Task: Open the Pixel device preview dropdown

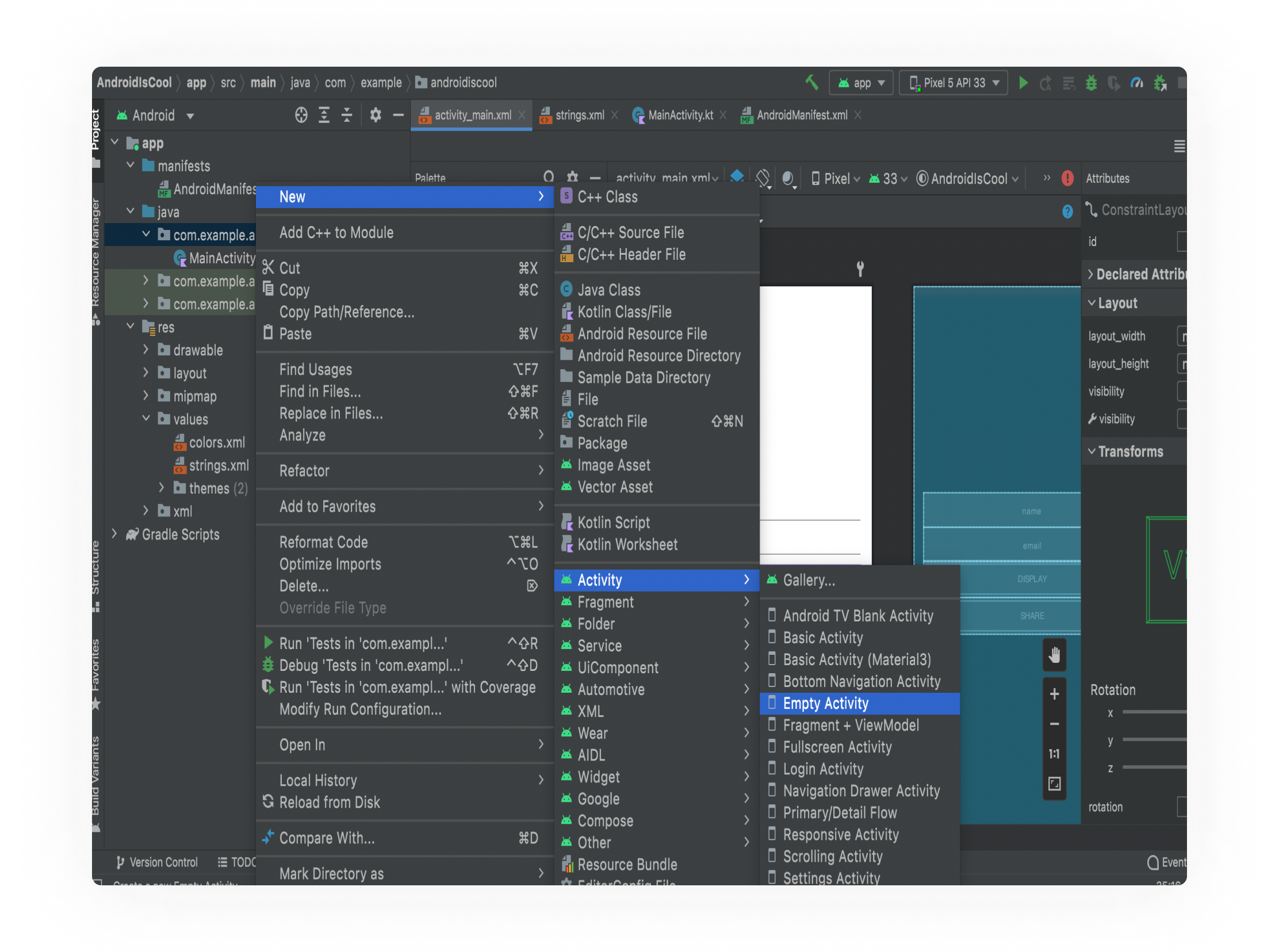Action: [835, 179]
